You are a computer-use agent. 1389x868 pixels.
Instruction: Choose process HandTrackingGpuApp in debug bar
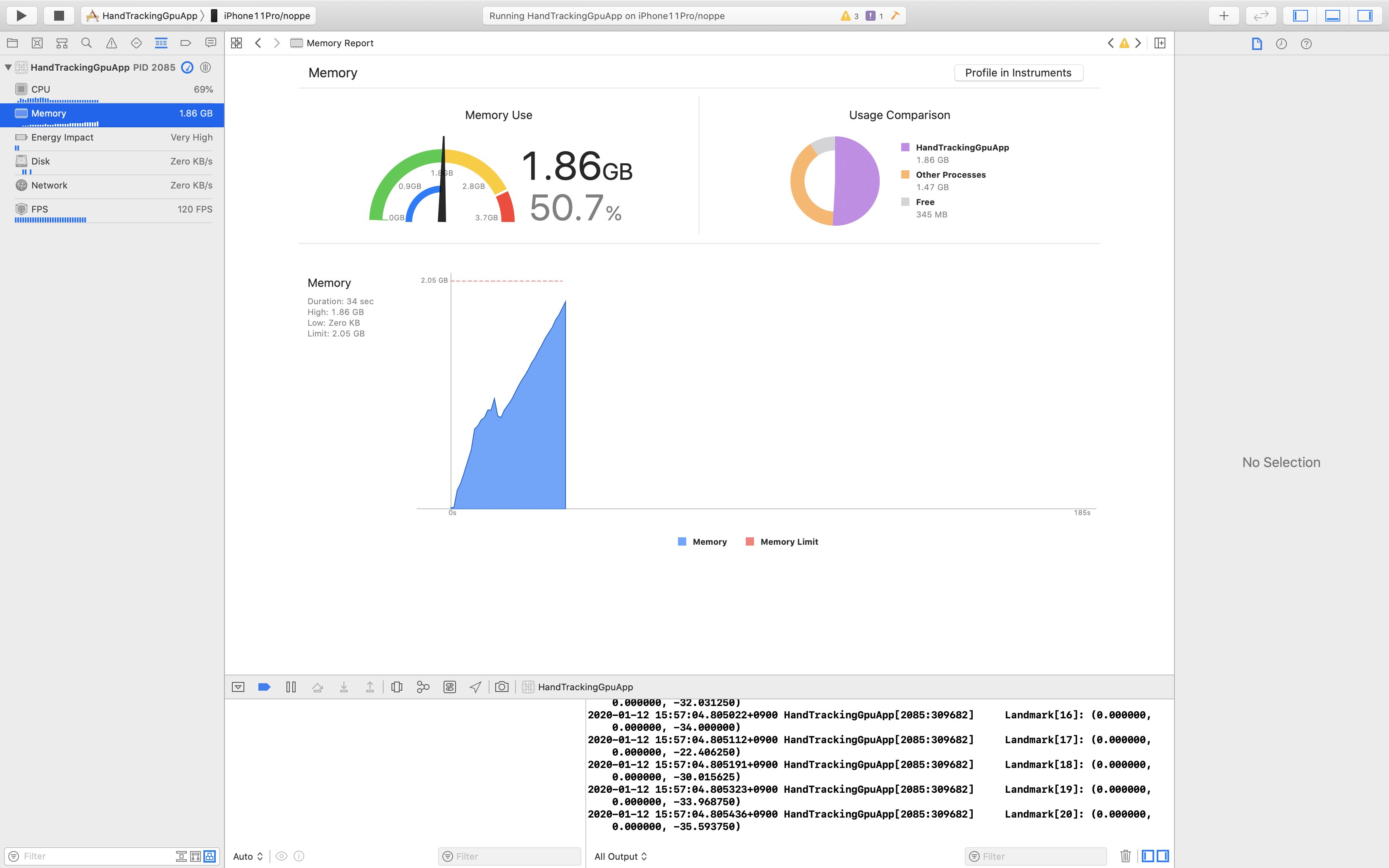[x=578, y=687]
